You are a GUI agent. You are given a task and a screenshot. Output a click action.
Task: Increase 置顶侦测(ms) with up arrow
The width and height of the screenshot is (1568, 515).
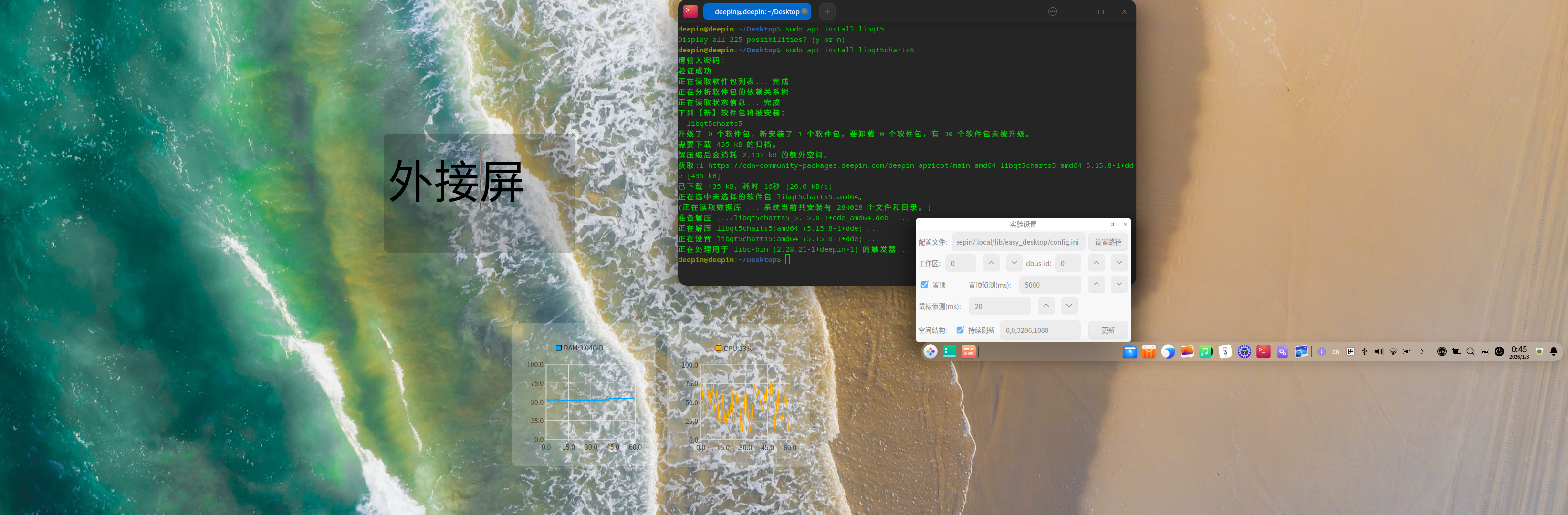point(1096,284)
